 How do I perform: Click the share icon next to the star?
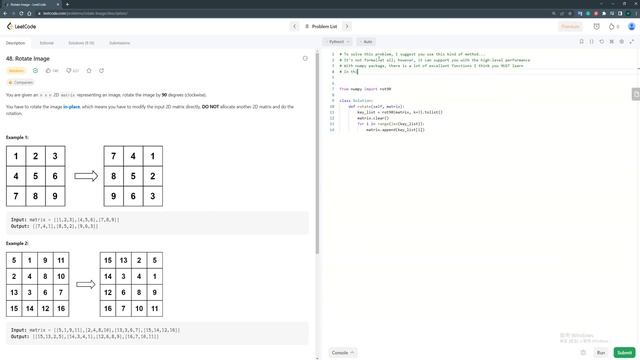pyautogui.click(x=101, y=71)
